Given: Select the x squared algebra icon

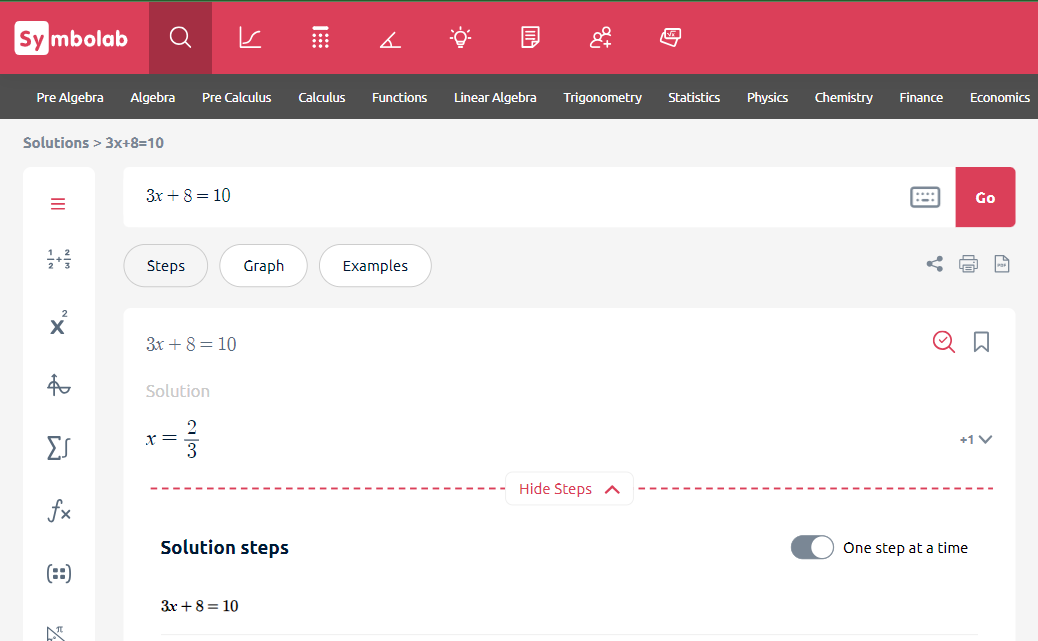Looking at the screenshot, I should (x=59, y=322).
